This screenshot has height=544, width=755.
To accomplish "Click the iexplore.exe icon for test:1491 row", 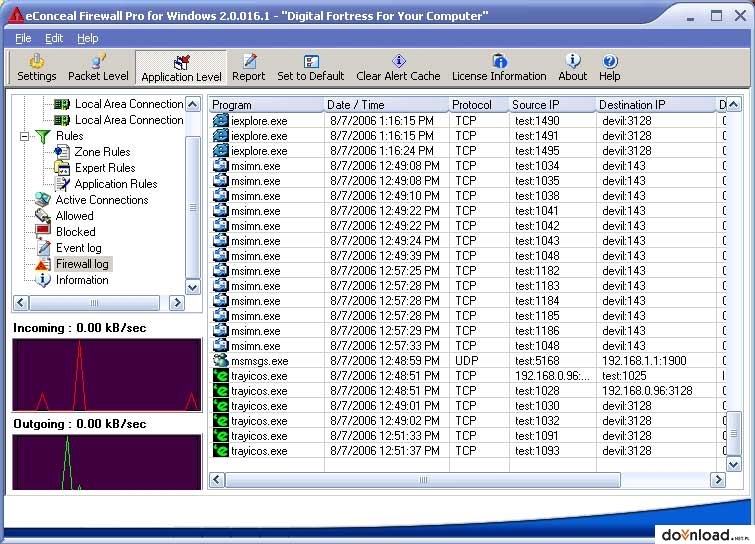I will 221,136.
